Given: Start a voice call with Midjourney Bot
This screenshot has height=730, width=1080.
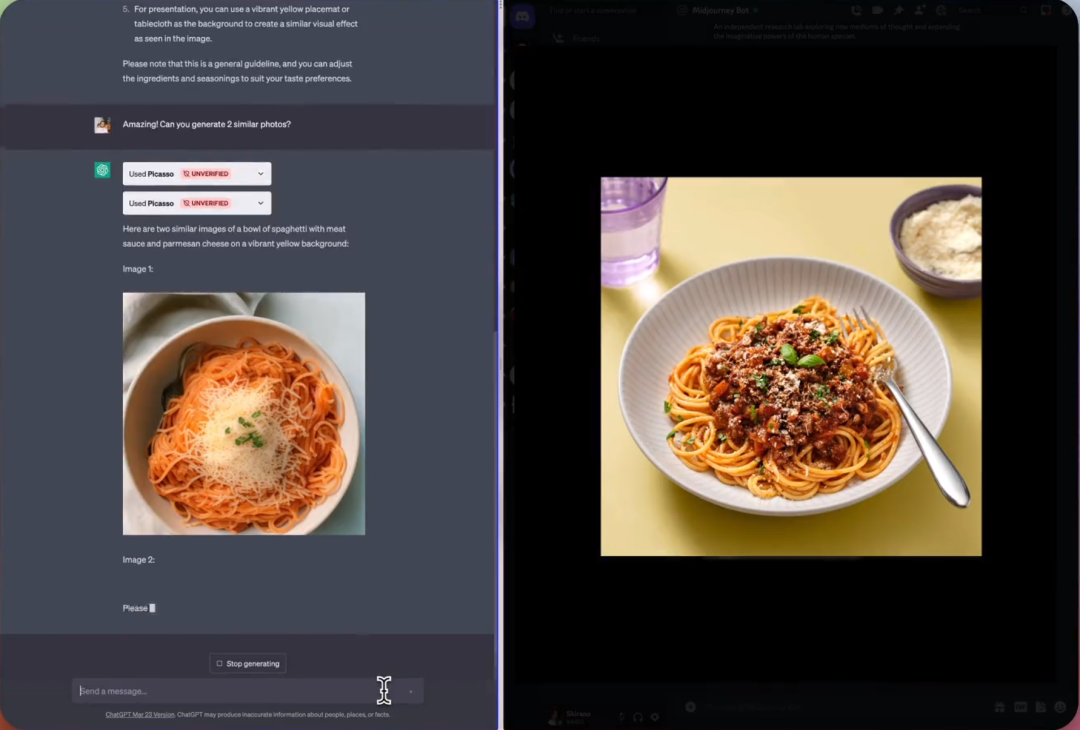Looking at the screenshot, I should tap(857, 10).
